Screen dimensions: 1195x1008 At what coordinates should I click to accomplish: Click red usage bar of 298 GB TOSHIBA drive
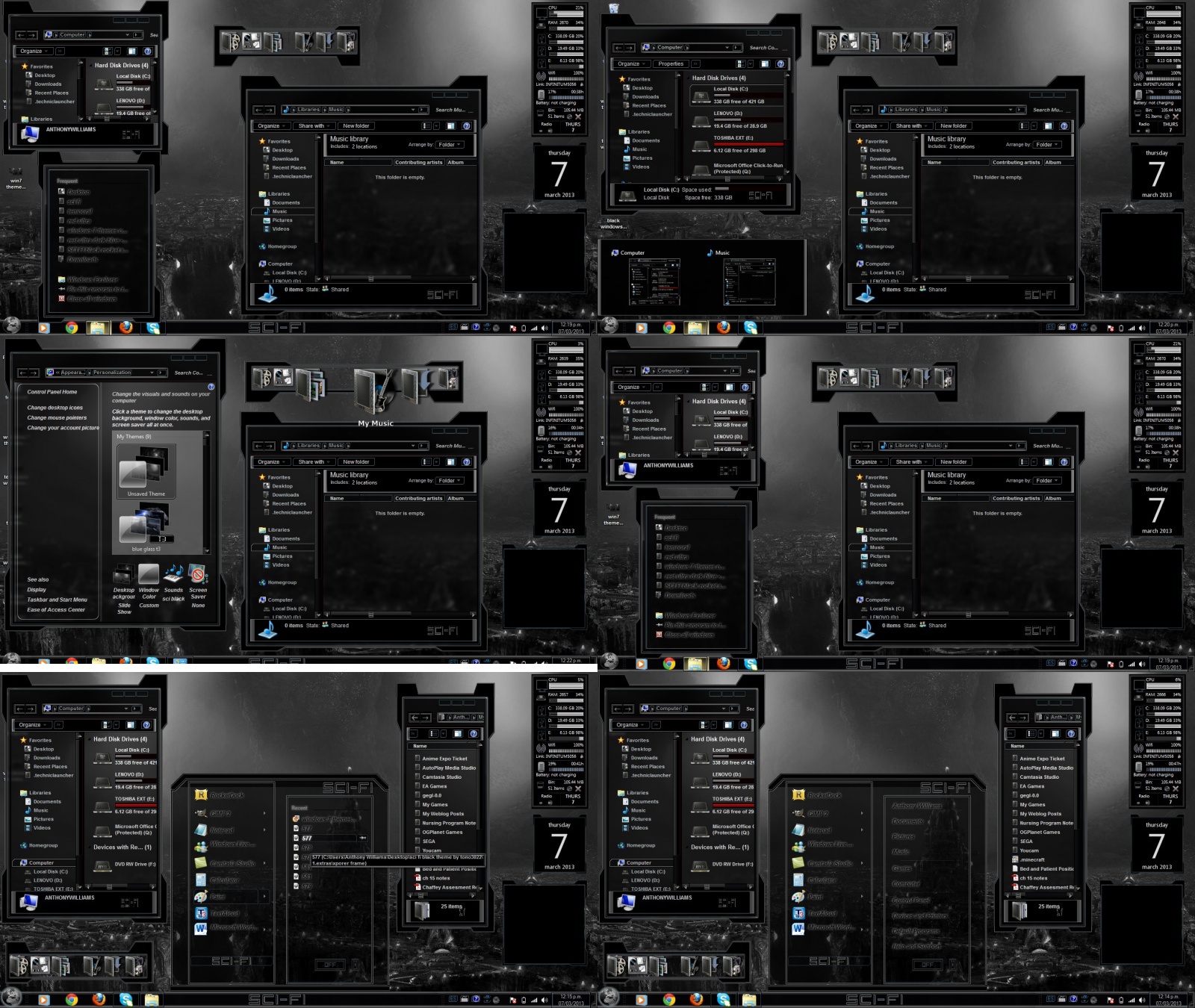coord(748,144)
